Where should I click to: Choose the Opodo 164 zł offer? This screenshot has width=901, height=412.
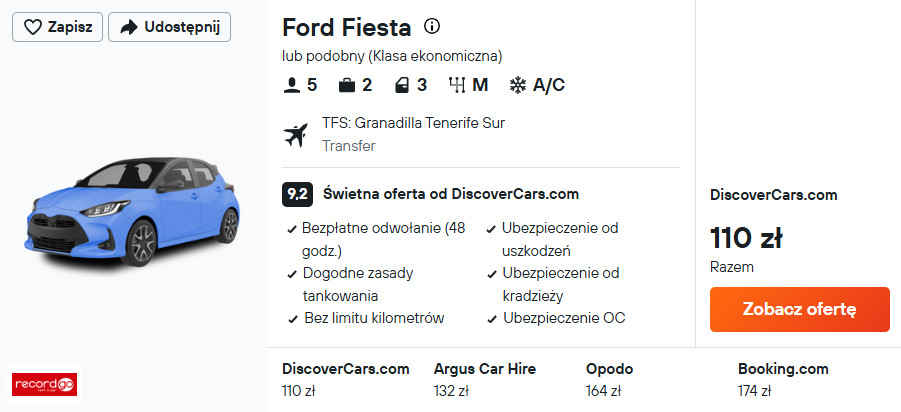pos(611,379)
